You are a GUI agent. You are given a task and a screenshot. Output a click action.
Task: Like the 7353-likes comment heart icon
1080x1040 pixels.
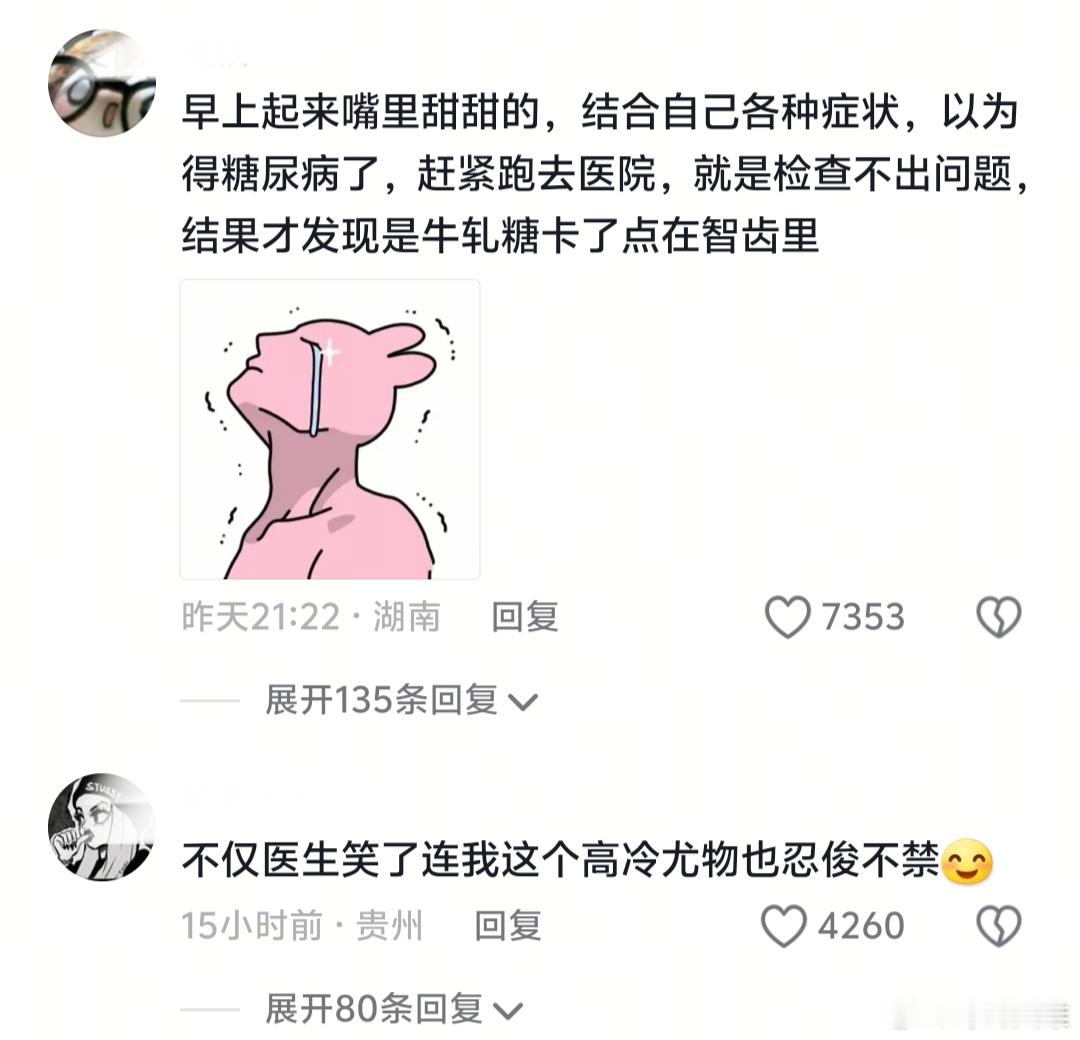[787, 617]
